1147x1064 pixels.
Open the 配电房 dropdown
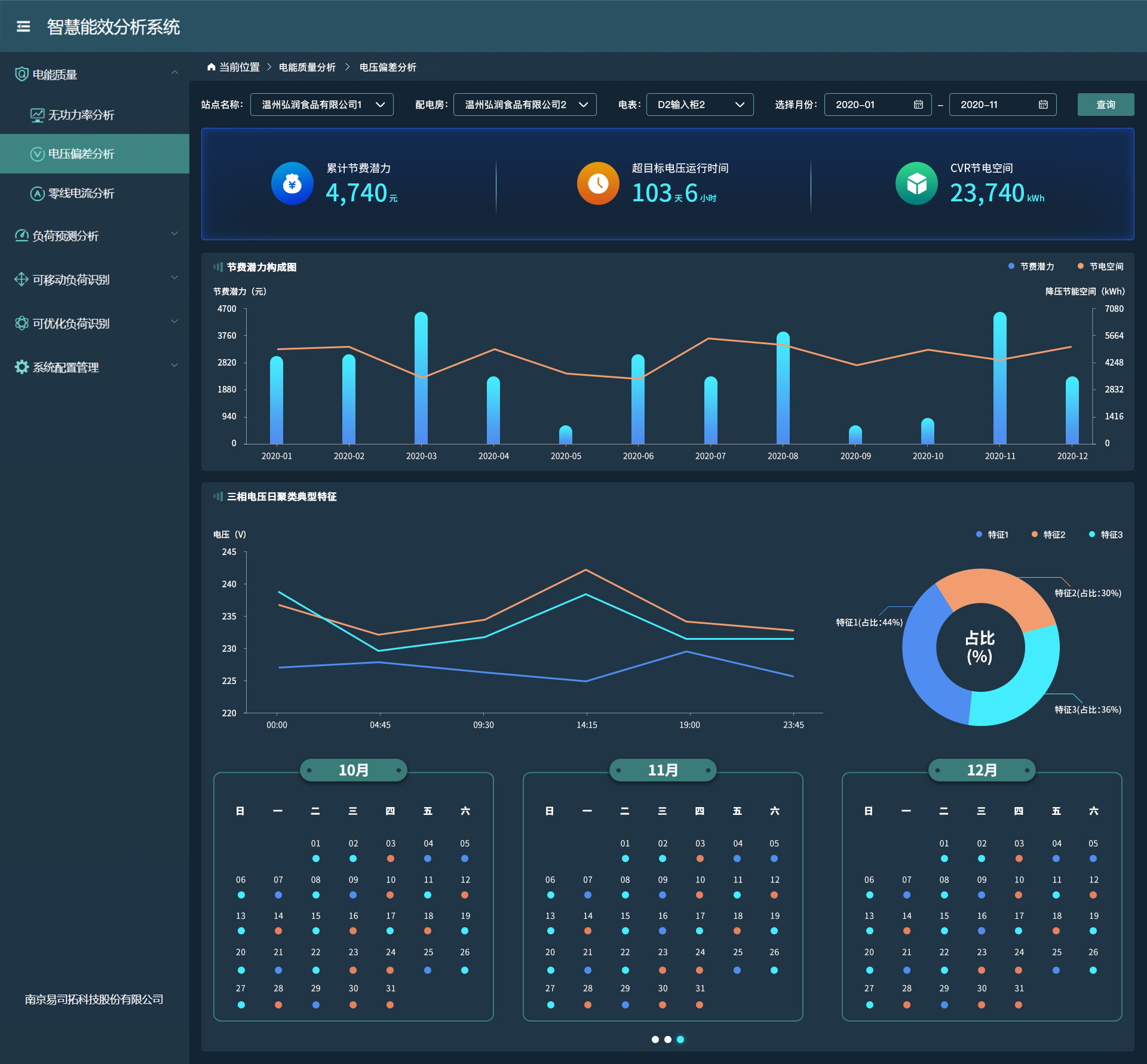525,105
